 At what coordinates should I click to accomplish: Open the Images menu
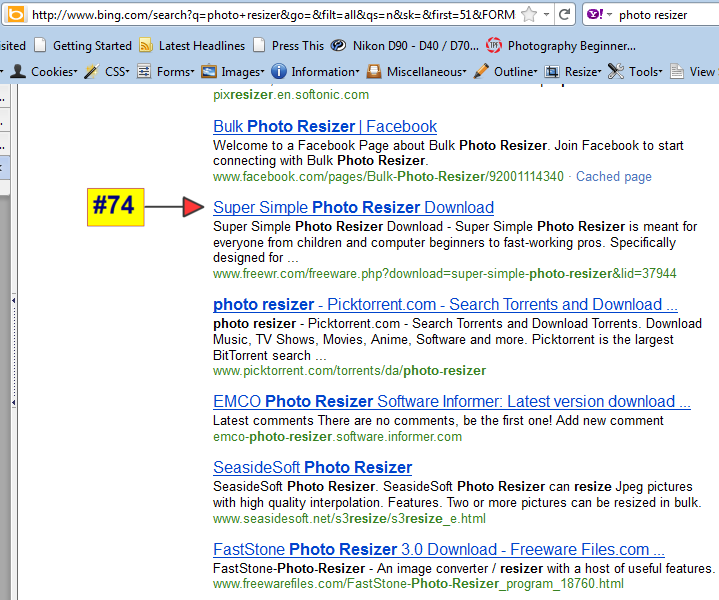[x=243, y=72]
